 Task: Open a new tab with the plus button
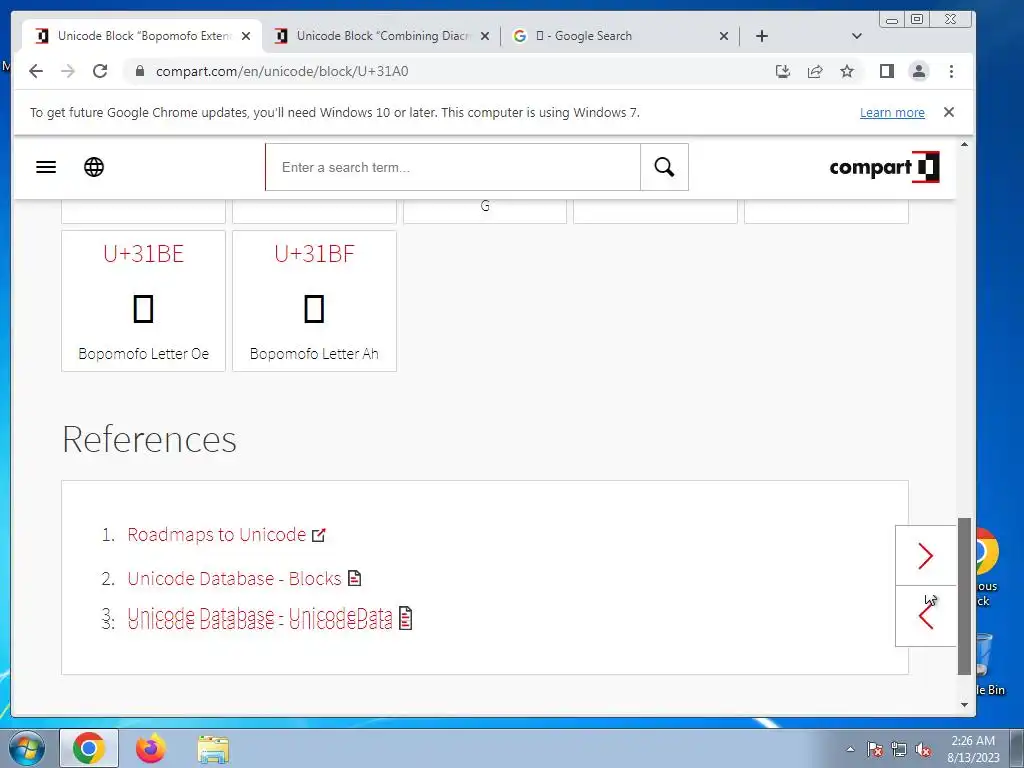[762, 36]
